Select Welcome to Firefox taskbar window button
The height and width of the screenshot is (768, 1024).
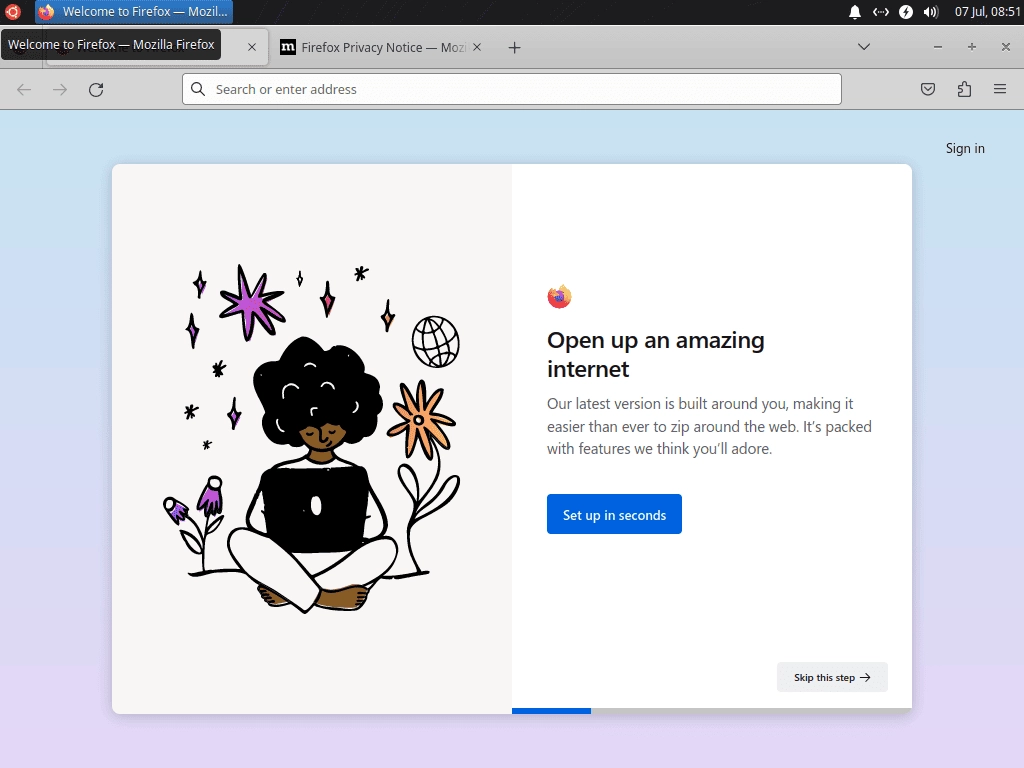pyautogui.click(x=134, y=12)
